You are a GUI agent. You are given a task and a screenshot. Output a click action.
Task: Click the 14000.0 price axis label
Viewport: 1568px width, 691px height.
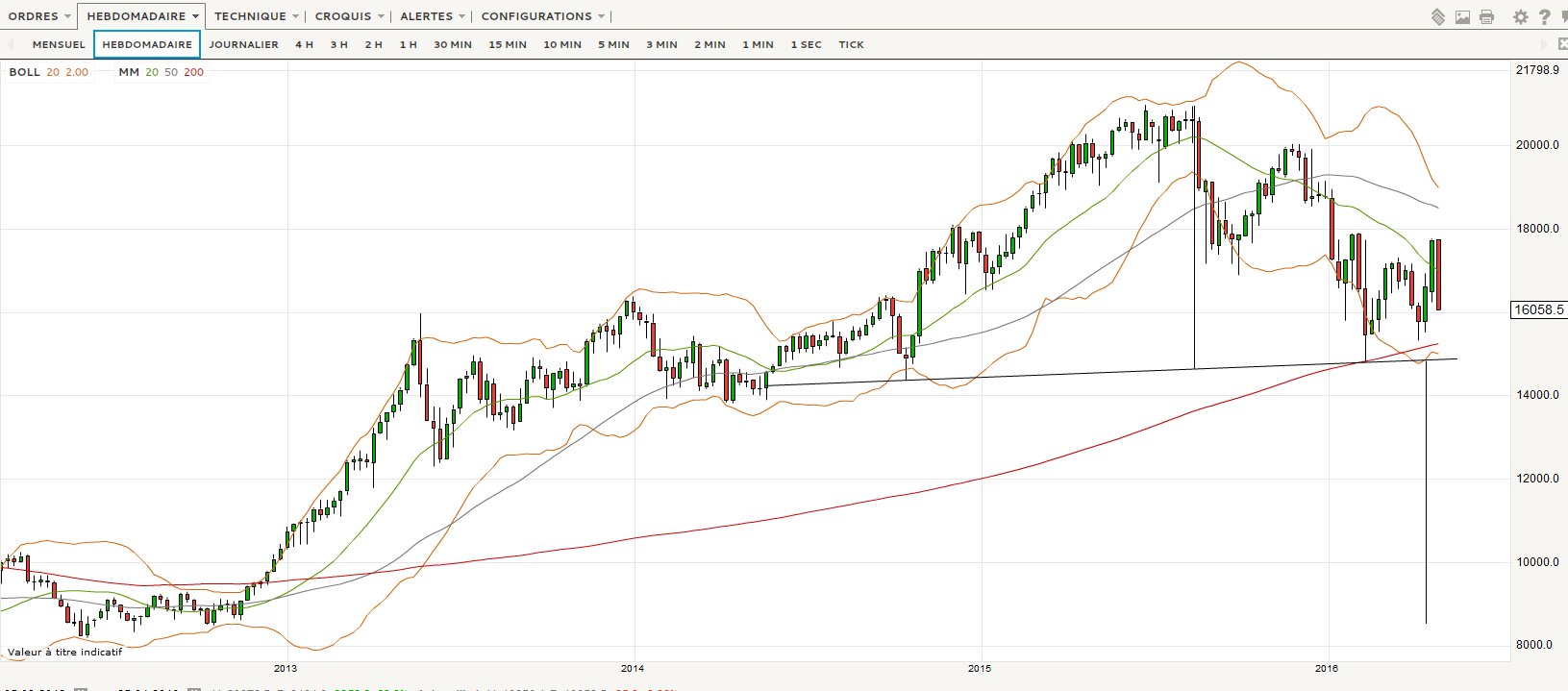(1536, 395)
